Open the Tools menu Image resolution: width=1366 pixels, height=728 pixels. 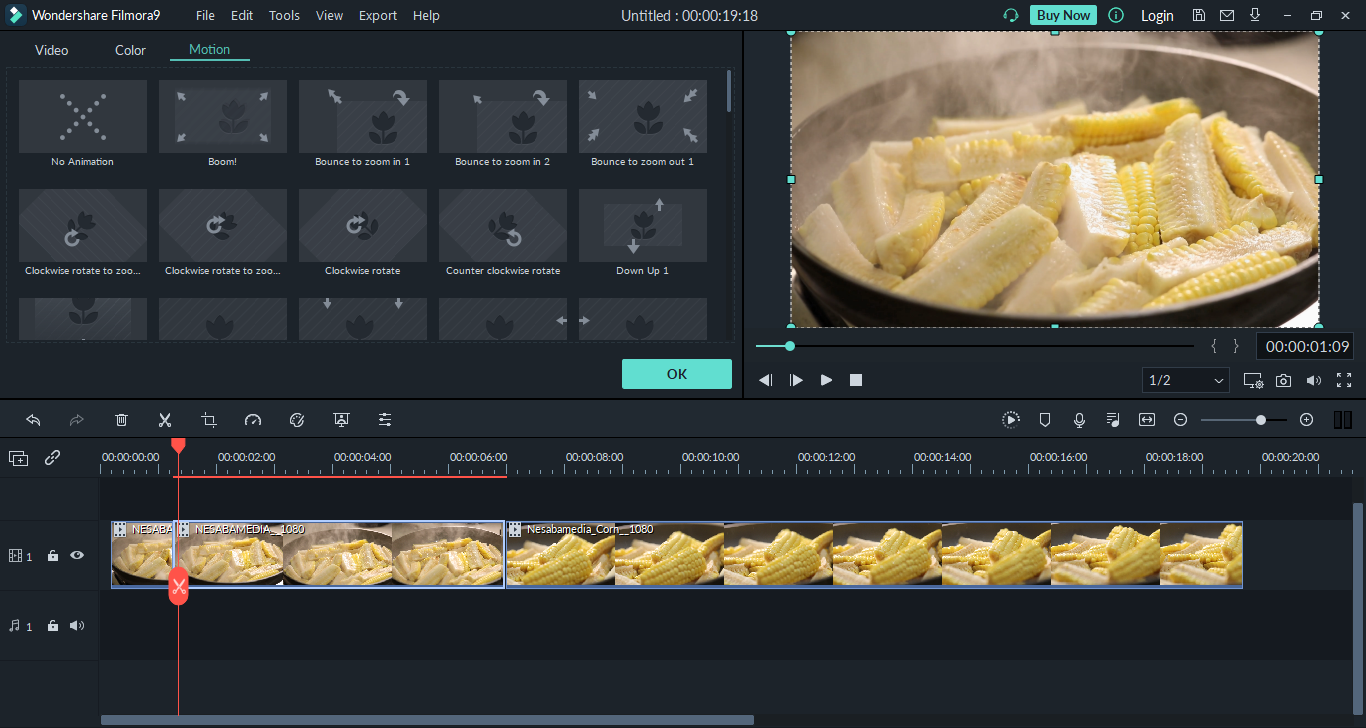pyautogui.click(x=284, y=15)
